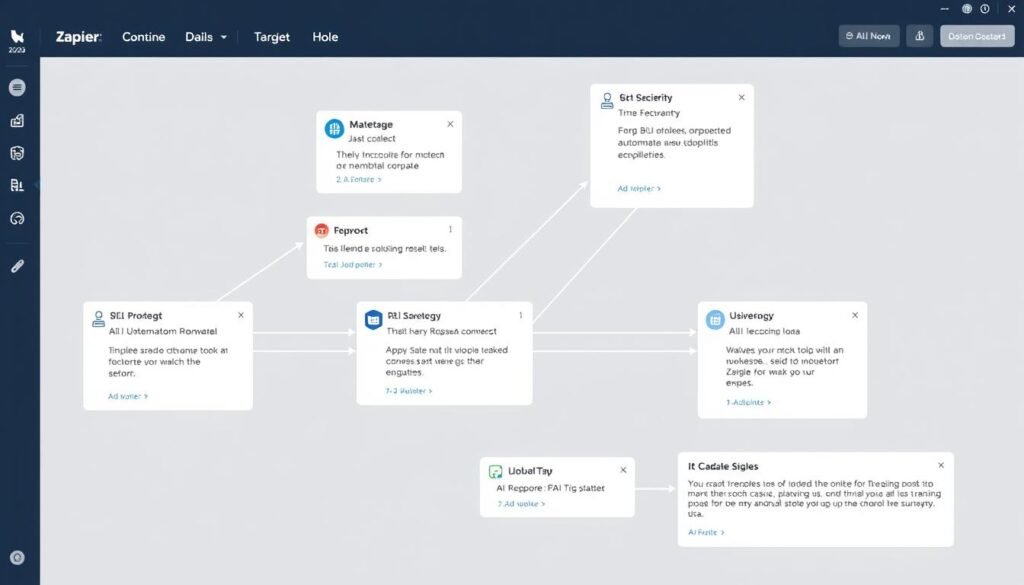The height and width of the screenshot is (585, 1024).
Task: Open the person icon button near top right
Action: point(919,35)
